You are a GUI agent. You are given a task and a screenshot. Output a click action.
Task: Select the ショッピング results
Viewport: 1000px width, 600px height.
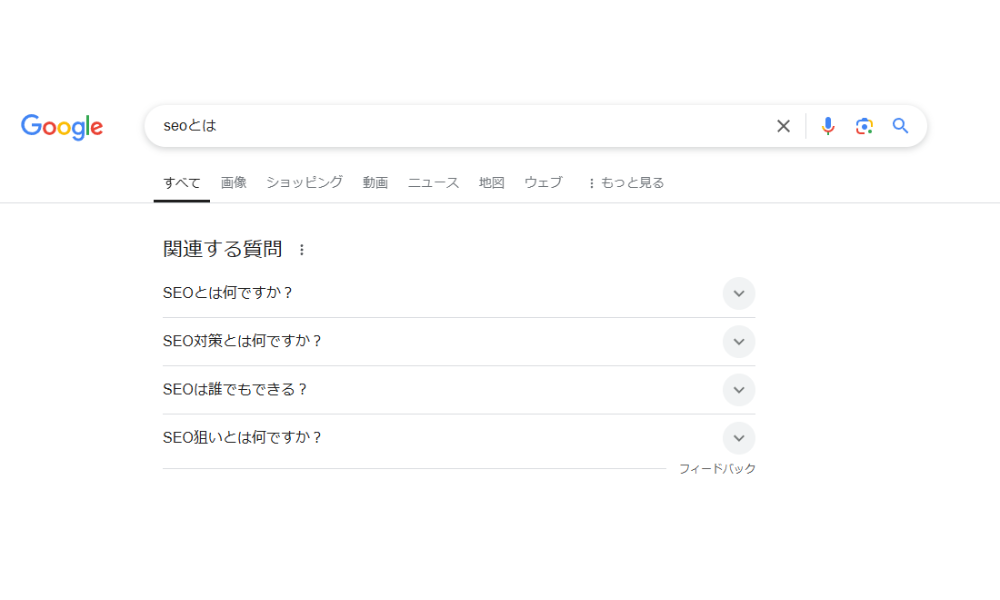(x=304, y=182)
